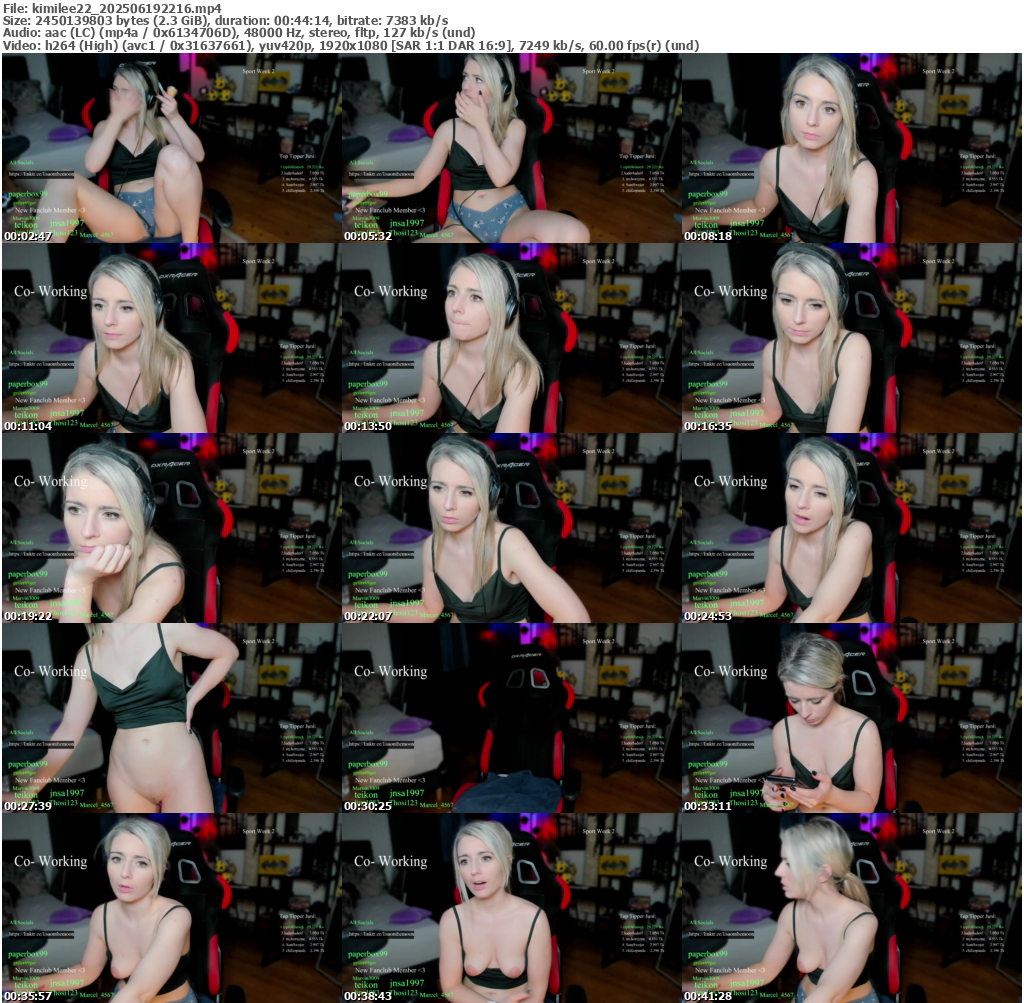The height and width of the screenshot is (1003, 1024).
Task: Pick the empty-chair thumbnail at 00:30:25
Action: tap(511, 718)
